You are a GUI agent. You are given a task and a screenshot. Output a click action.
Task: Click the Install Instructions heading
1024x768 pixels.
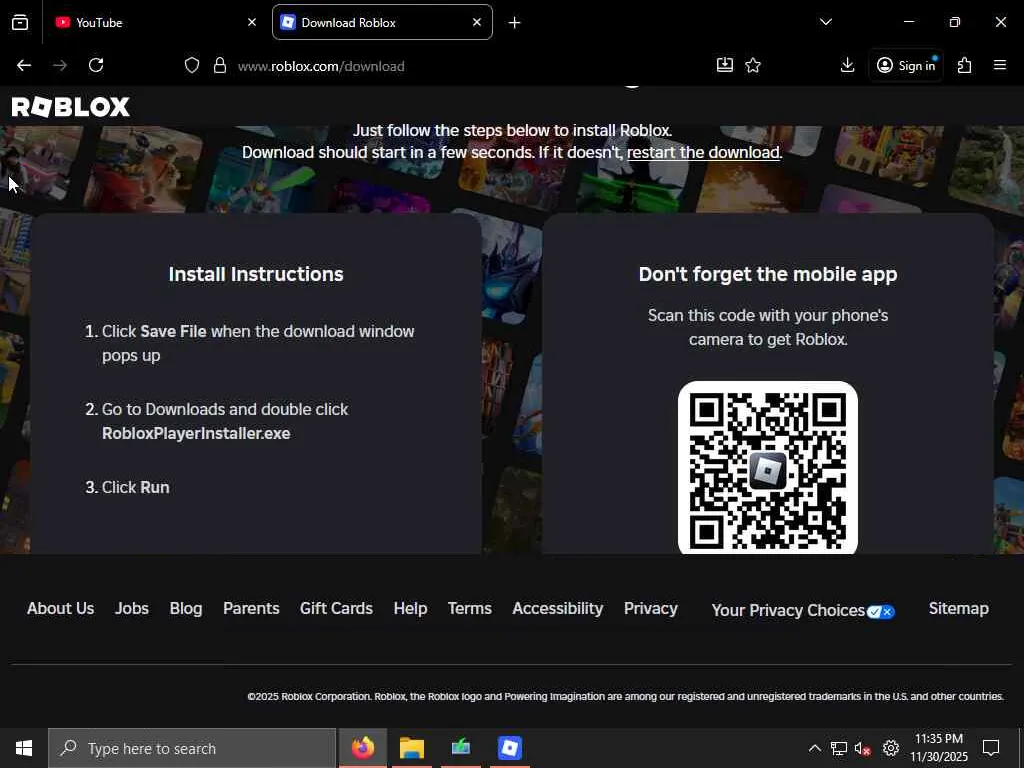click(x=256, y=274)
